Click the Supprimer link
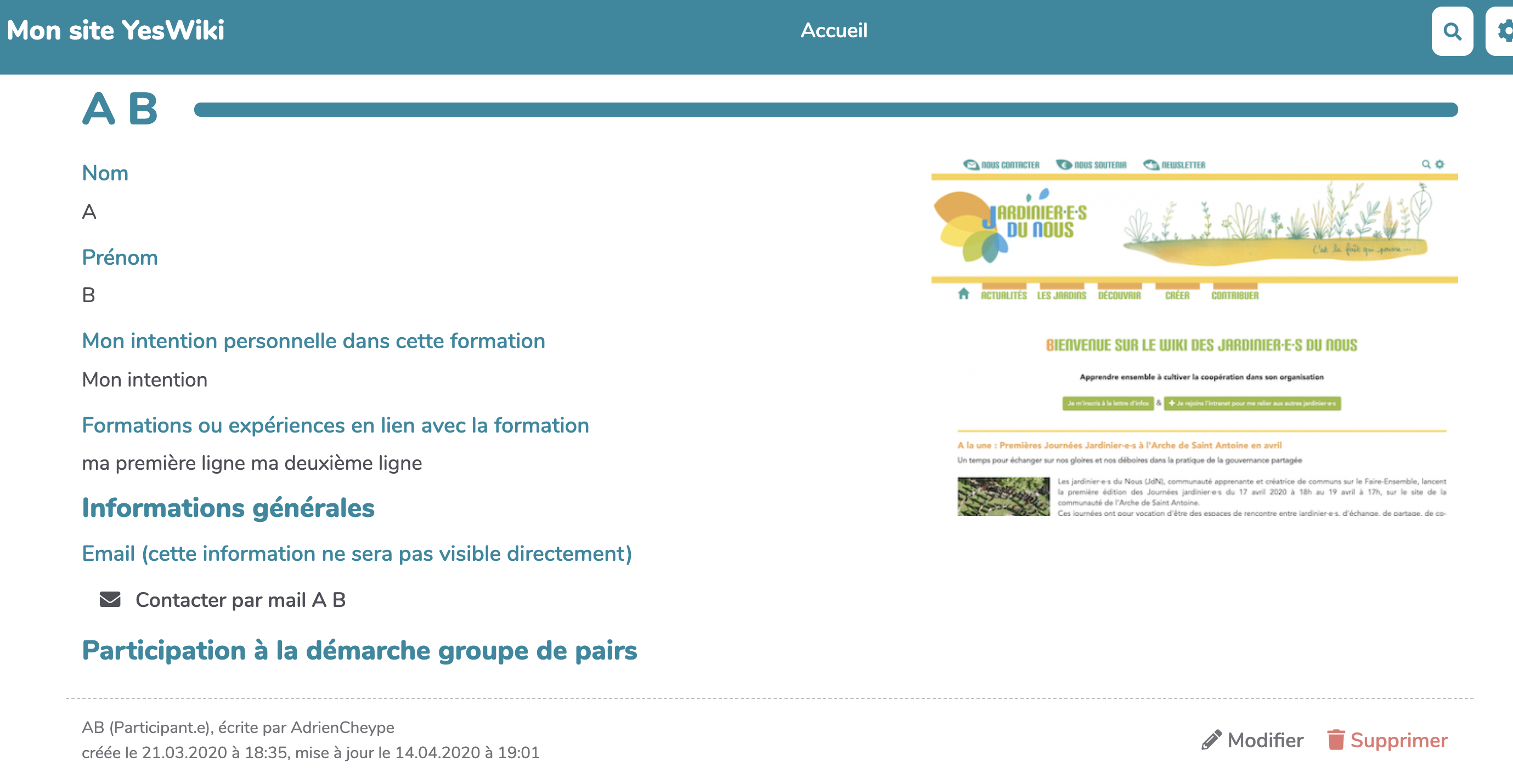Viewport: 1513px width, 784px height. point(1398,740)
